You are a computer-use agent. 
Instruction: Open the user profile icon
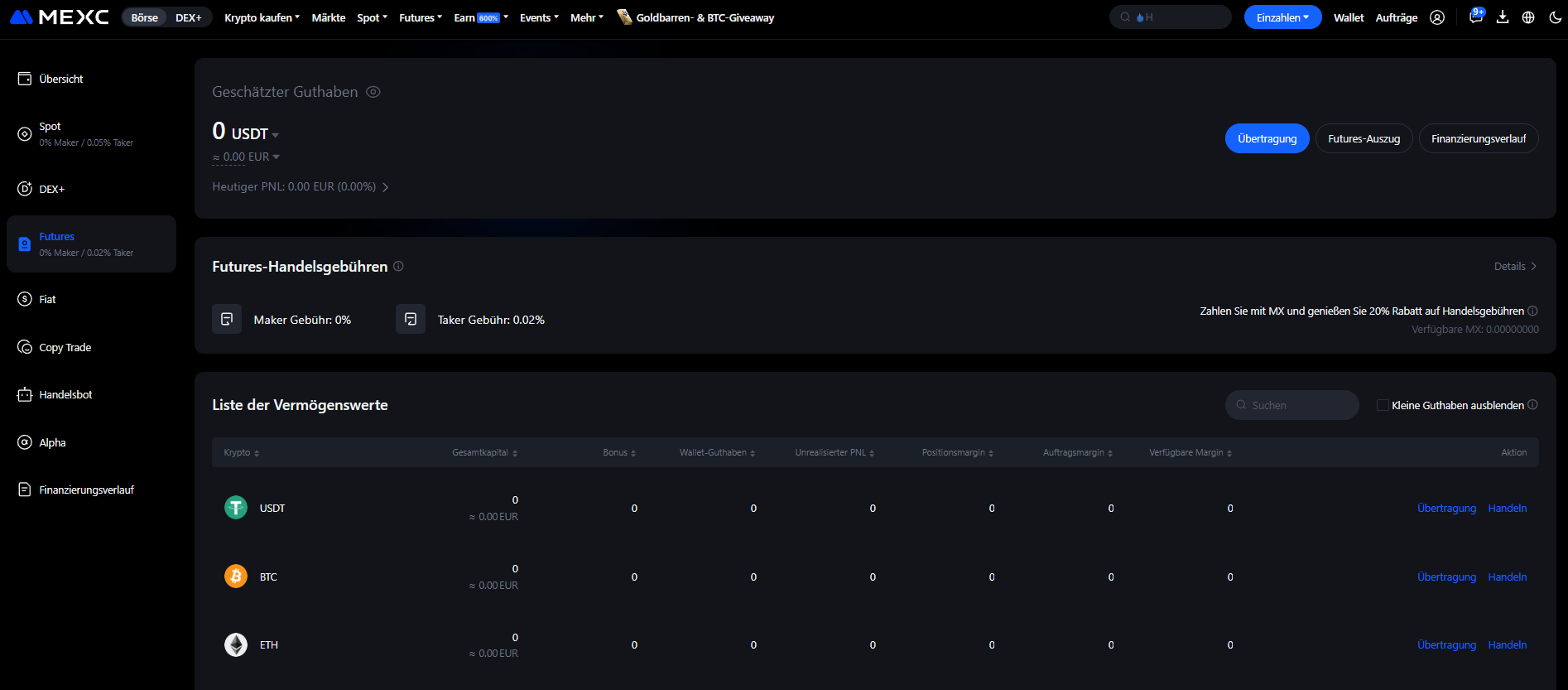(1437, 17)
